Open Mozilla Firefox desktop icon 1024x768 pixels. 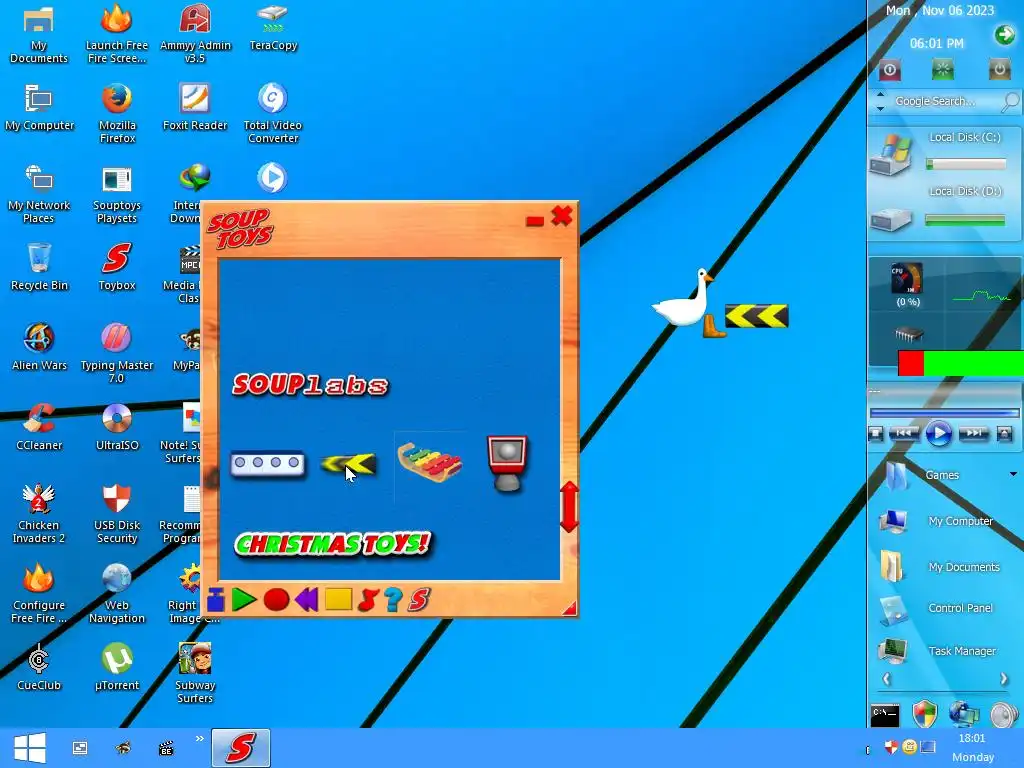click(x=117, y=114)
